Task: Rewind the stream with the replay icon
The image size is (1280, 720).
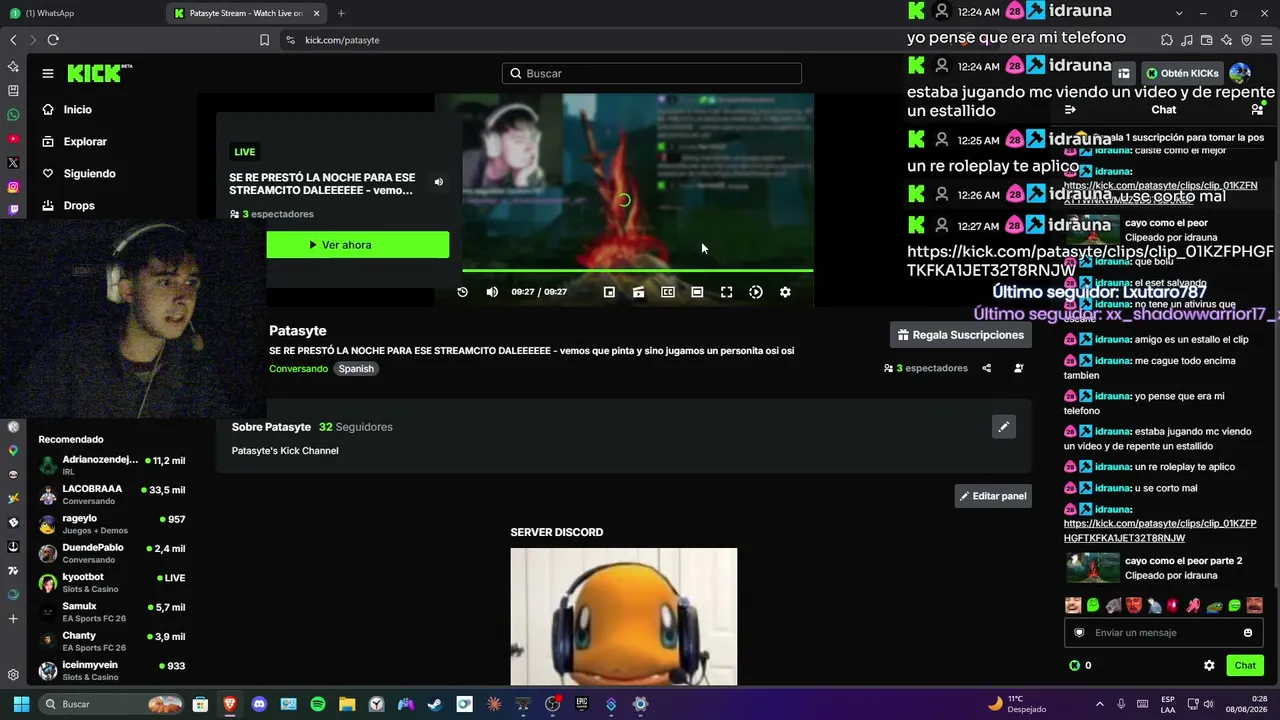Action: [462, 292]
